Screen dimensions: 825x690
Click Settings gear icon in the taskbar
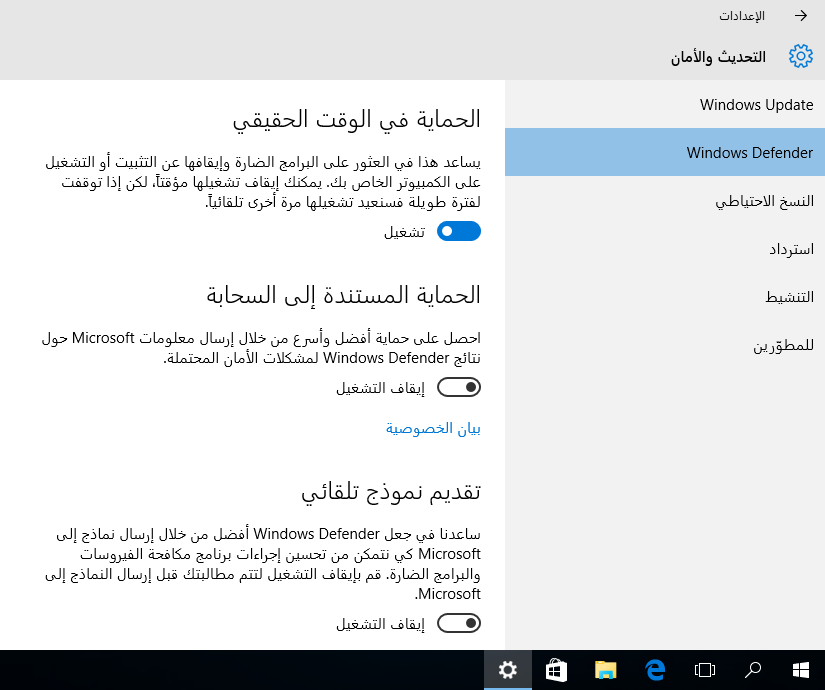point(508,670)
